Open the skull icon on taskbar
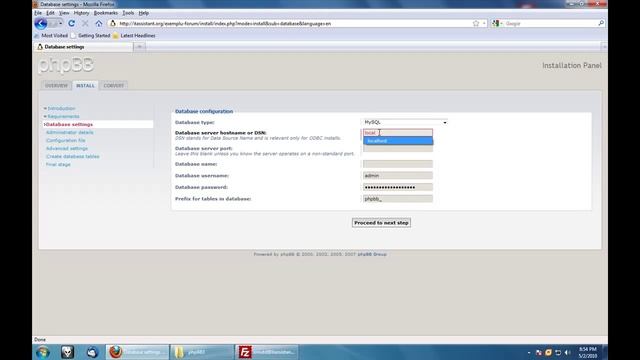The image size is (640, 360). [67, 352]
